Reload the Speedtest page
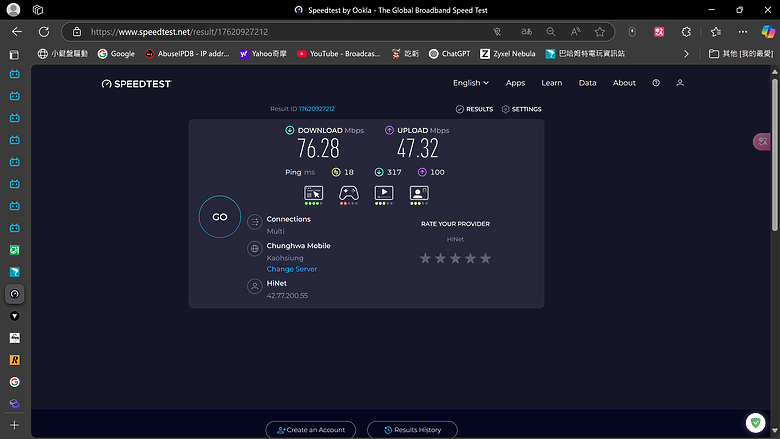780x439 pixels. [44, 32]
